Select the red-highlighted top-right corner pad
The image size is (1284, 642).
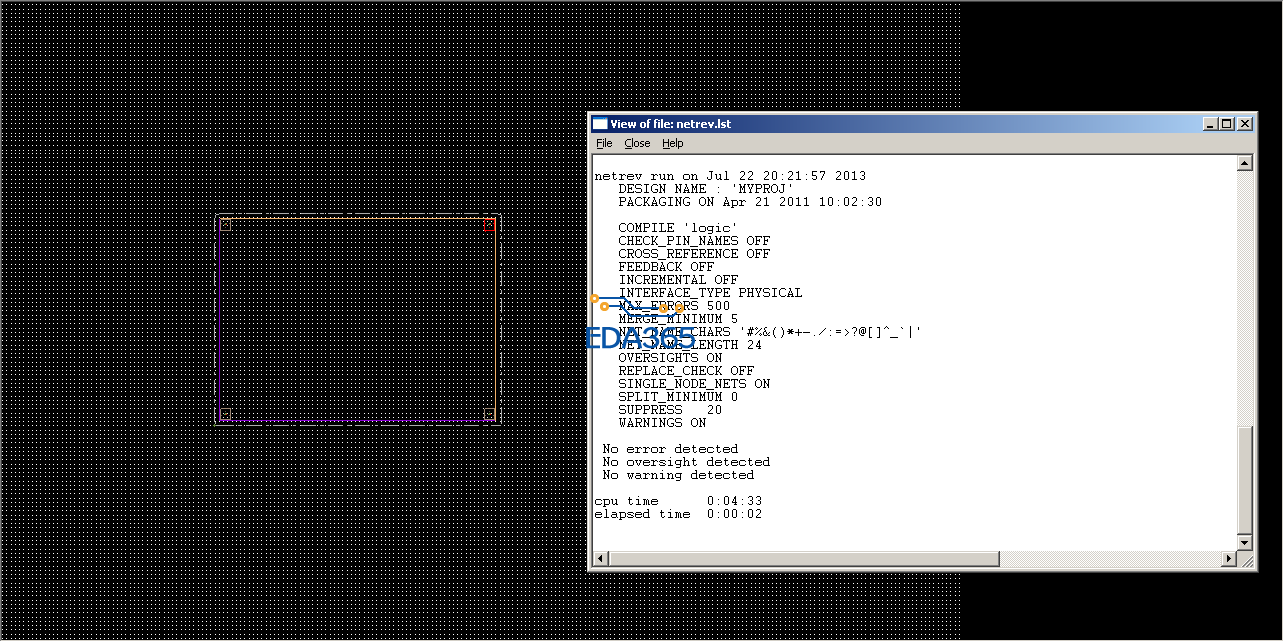coord(489,225)
